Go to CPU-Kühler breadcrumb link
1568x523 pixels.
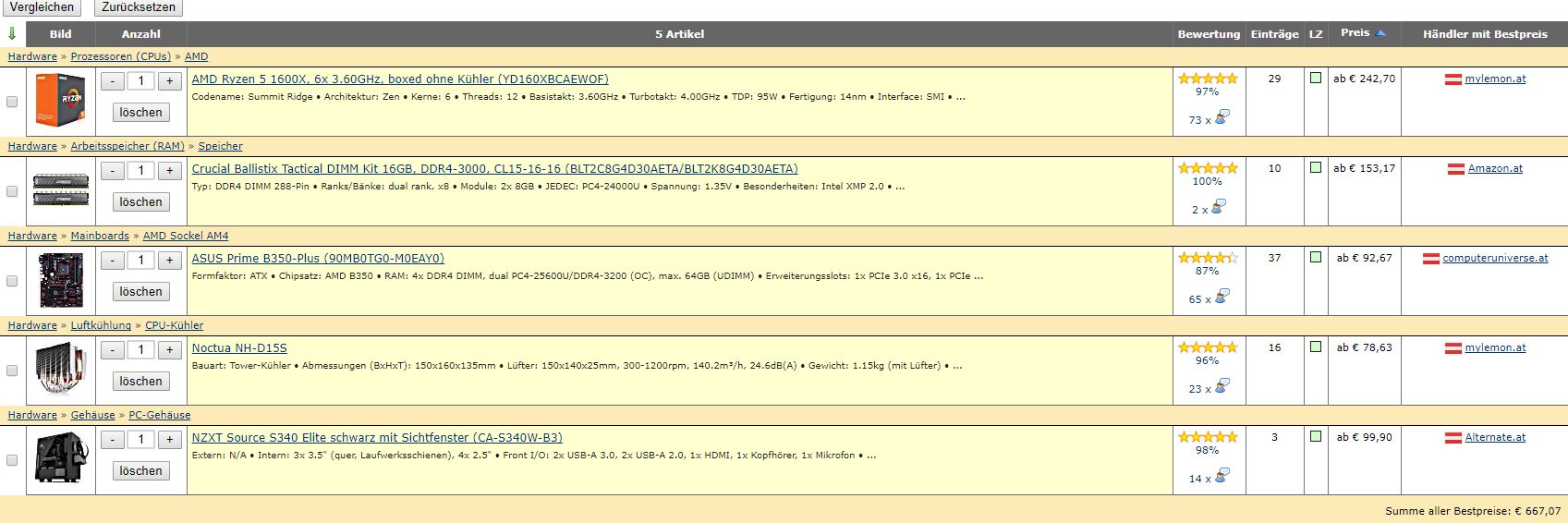174,325
